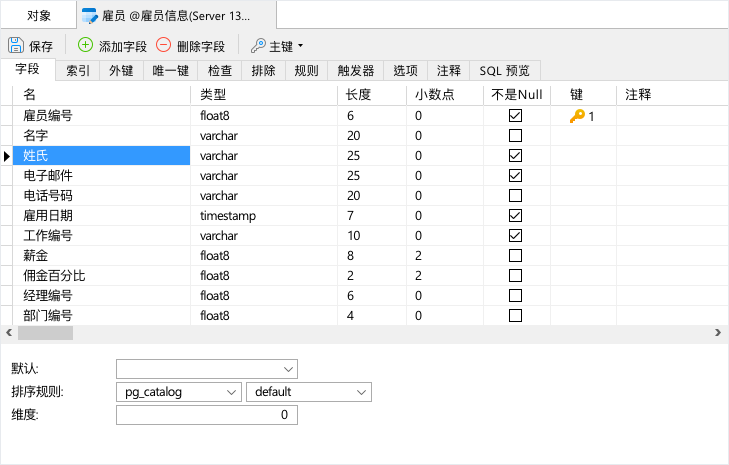Click the Save disk icon
729x465 pixels.
pos(16,45)
